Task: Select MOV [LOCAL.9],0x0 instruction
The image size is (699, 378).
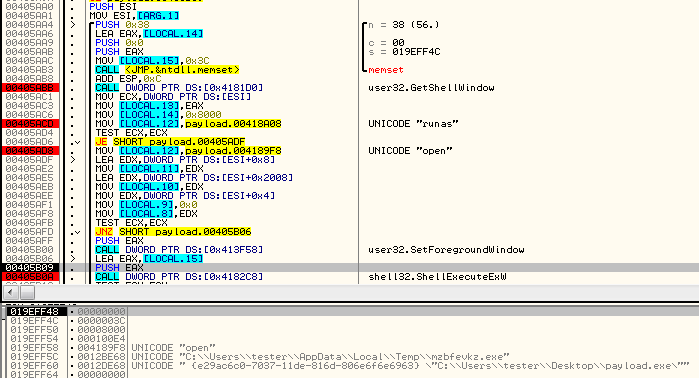Action: (146, 205)
